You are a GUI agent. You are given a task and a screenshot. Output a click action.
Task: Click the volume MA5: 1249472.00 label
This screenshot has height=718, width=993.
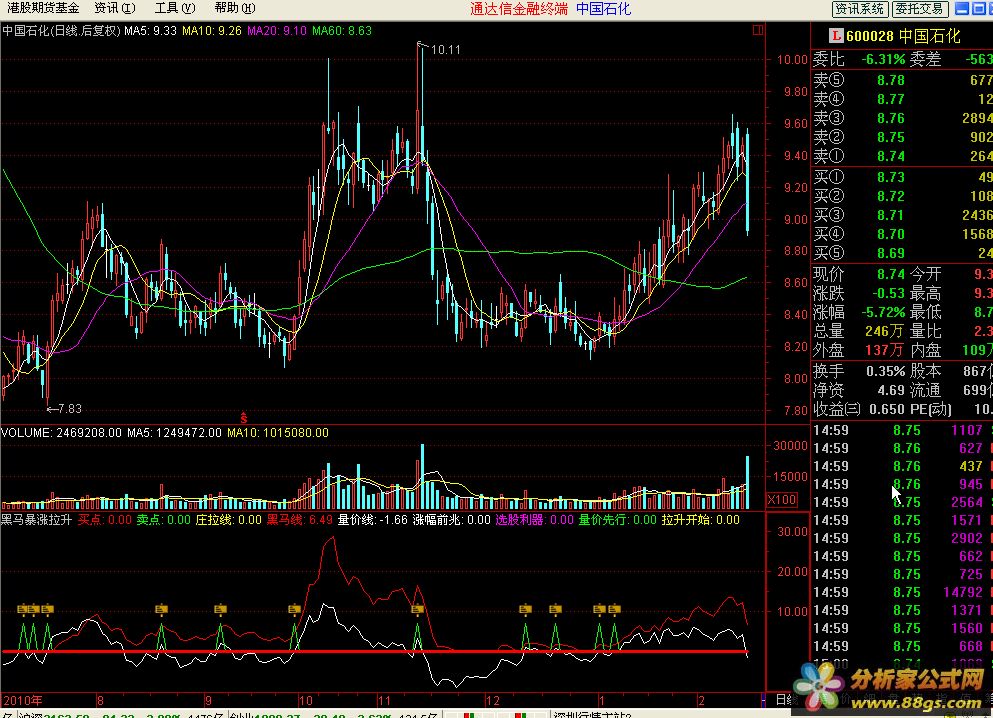click(x=174, y=433)
